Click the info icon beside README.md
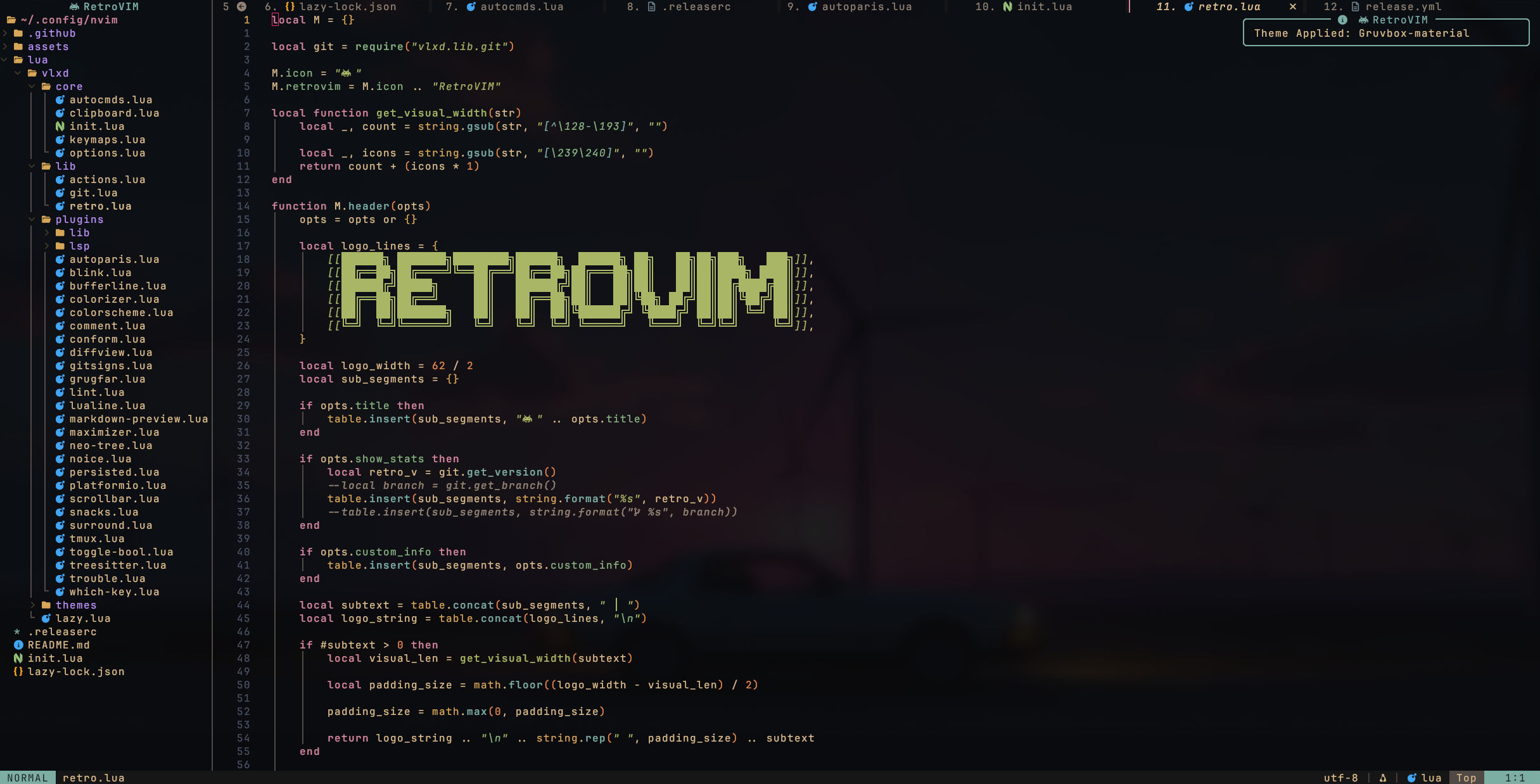The height and width of the screenshot is (784, 1540). (x=18, y=645)
